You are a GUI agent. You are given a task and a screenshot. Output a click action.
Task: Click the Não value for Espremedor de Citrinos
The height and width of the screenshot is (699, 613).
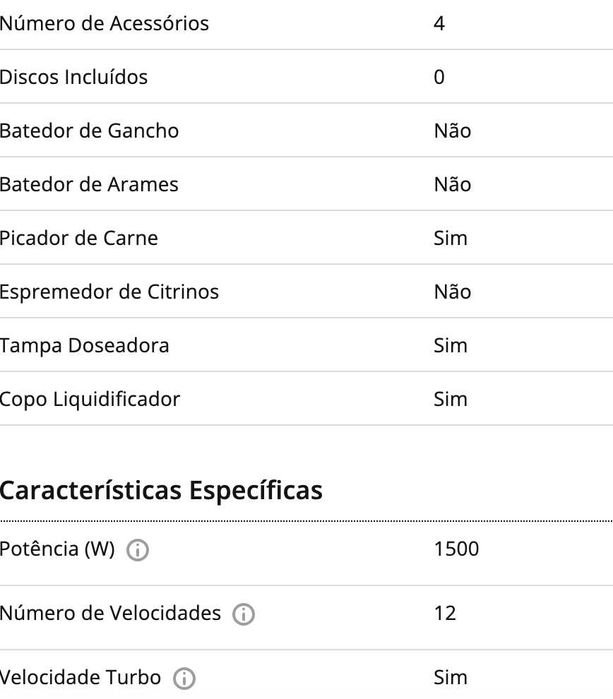tap(452, 292)
